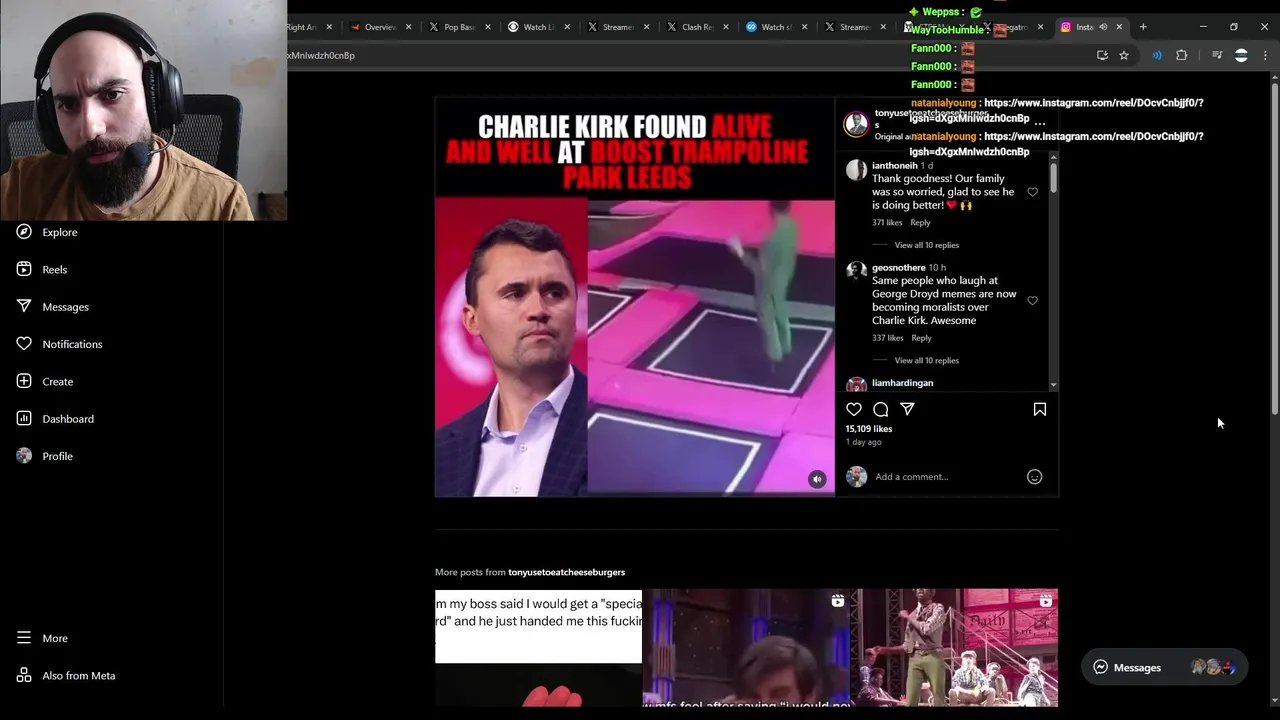Click geosnothere's avatar picture
The height and width of the screenshot is (720, 1280).
point(856,270)
